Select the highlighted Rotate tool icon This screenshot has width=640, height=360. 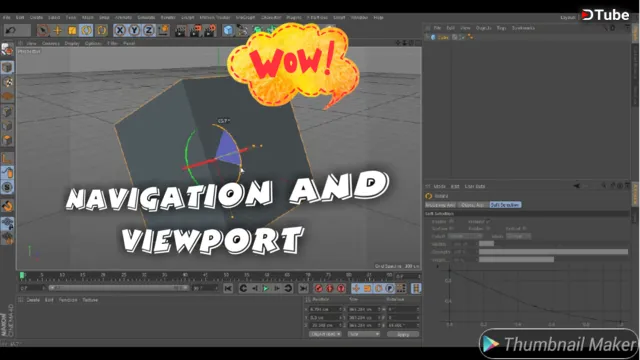[x=86, y=30]
